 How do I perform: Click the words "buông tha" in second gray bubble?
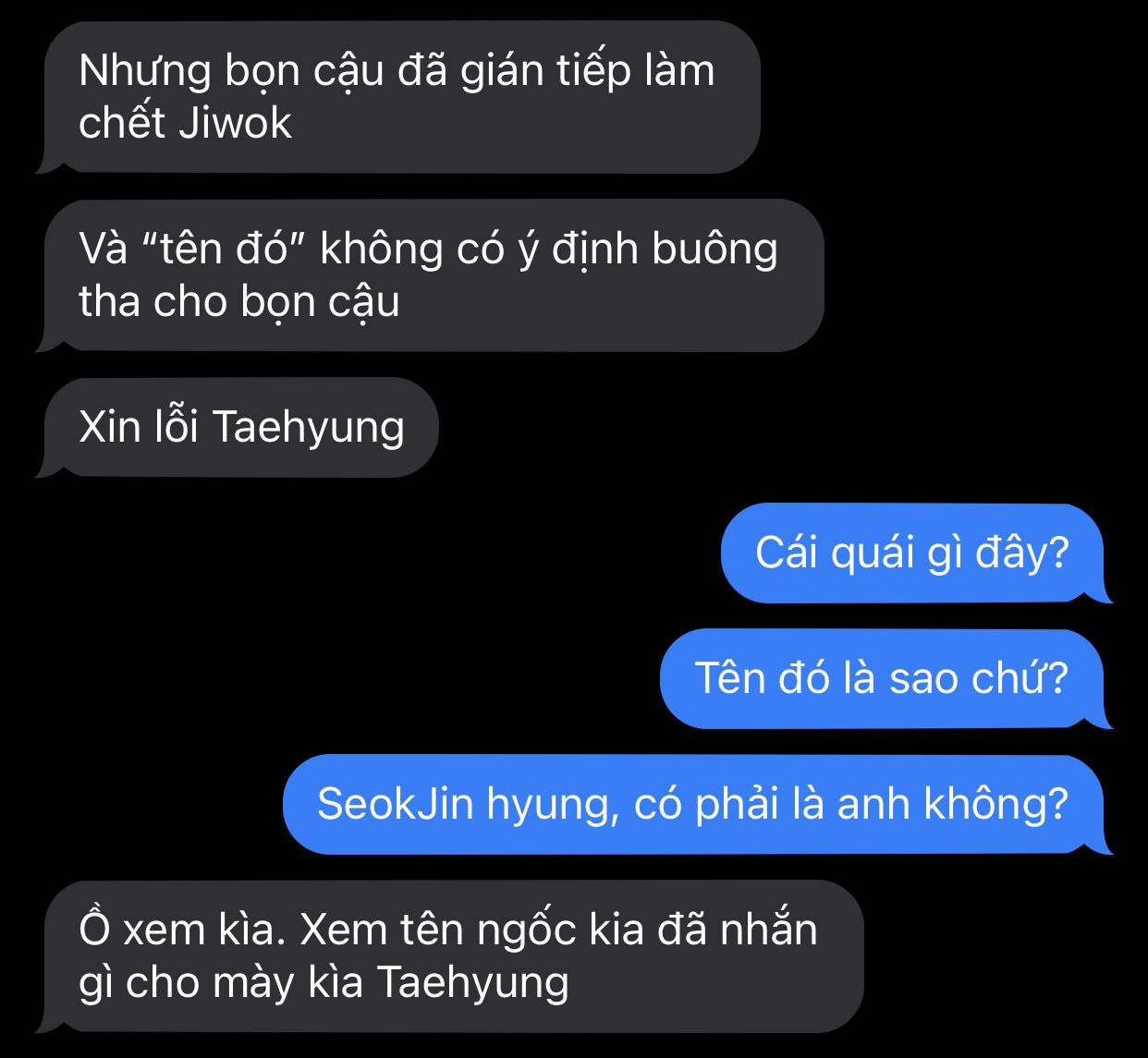click(714, 249)
